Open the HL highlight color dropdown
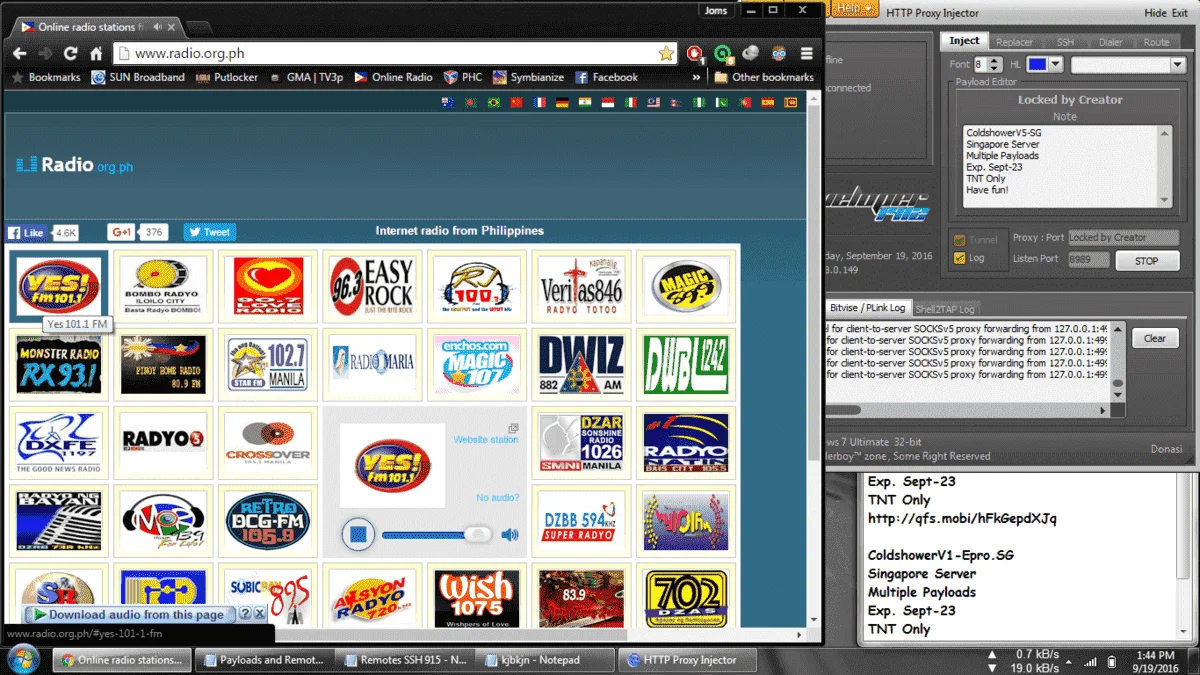Image resolution: width=1200 pixels, height=675 pixels. [1055, 64]
